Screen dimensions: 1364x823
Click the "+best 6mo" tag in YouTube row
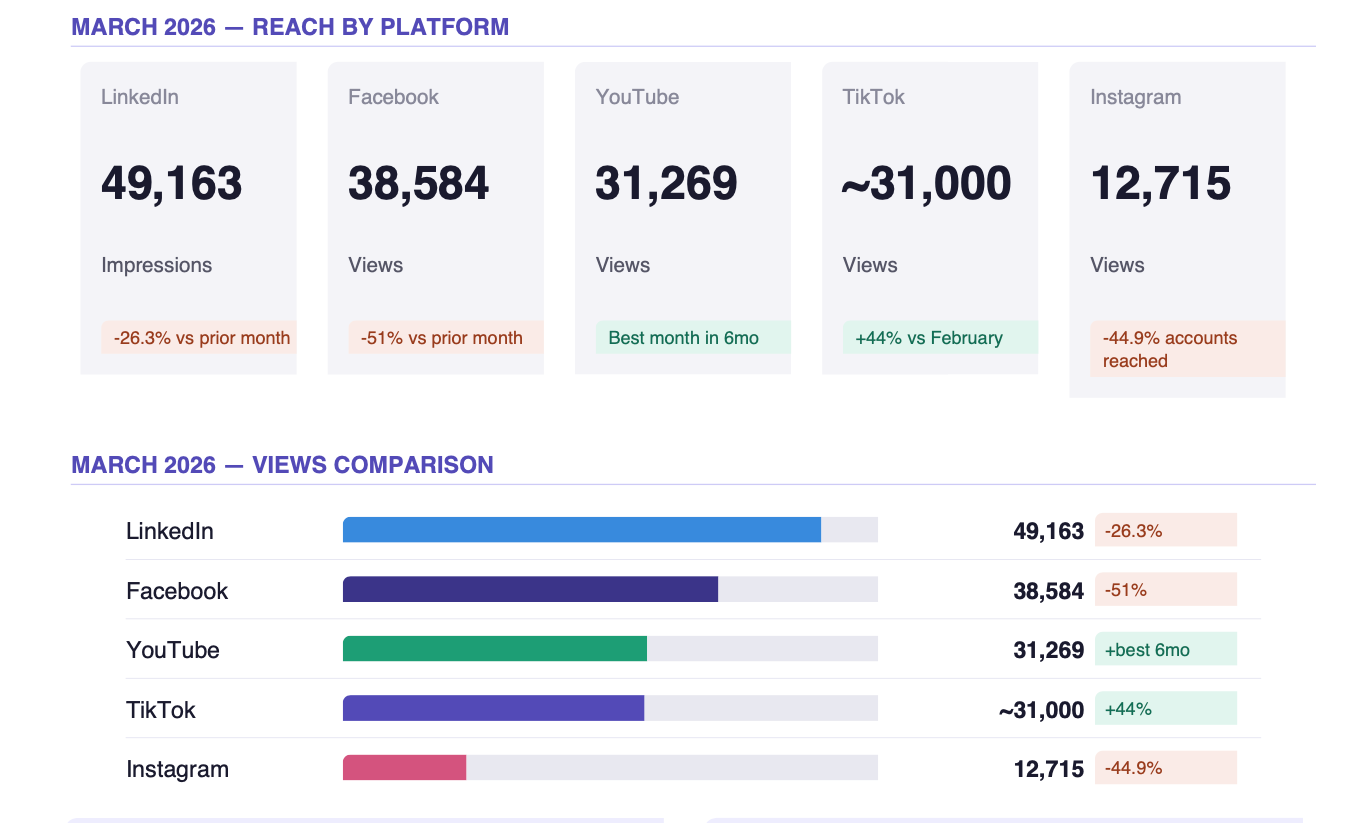1165,650
